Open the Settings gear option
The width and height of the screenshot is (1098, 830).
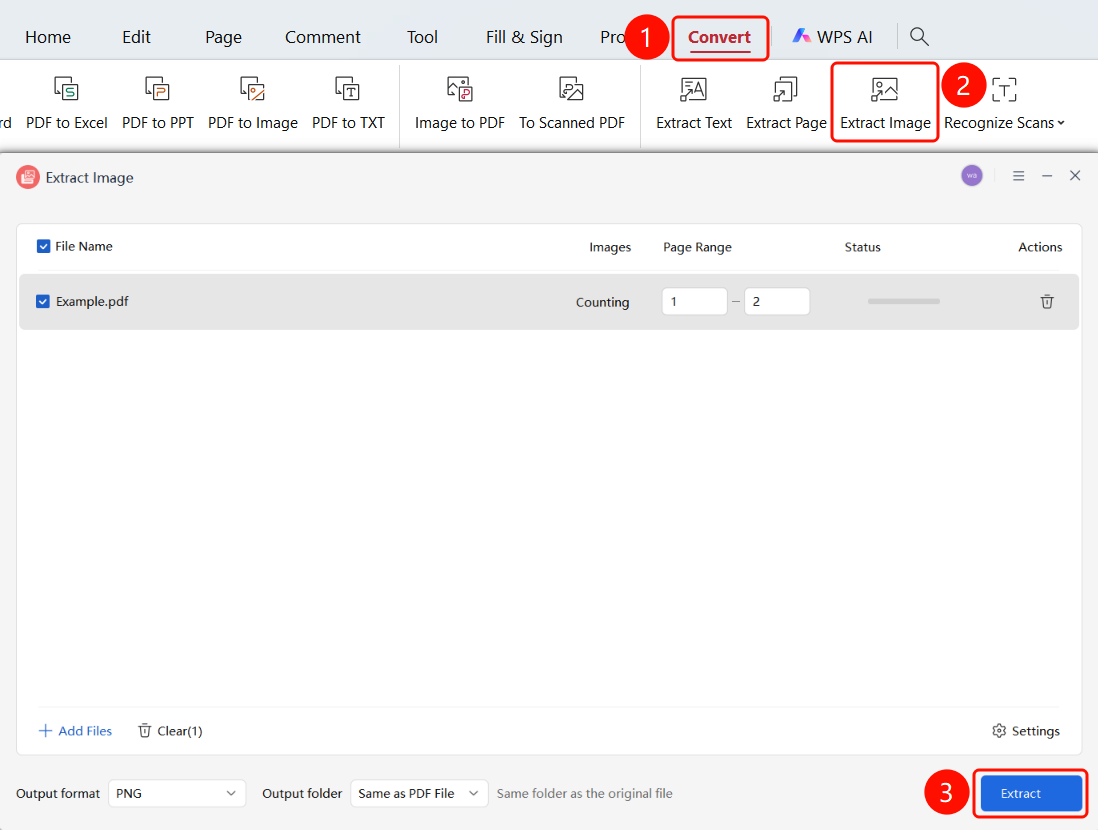point(1026,731)
